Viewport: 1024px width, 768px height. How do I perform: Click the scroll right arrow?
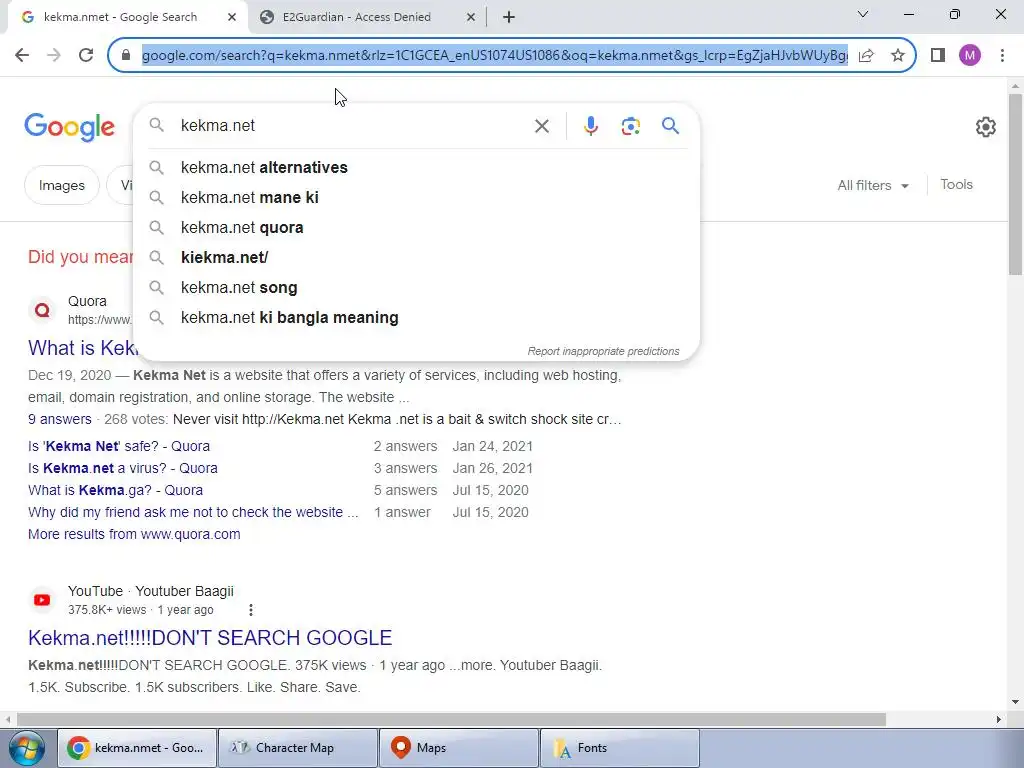(999, 719)
